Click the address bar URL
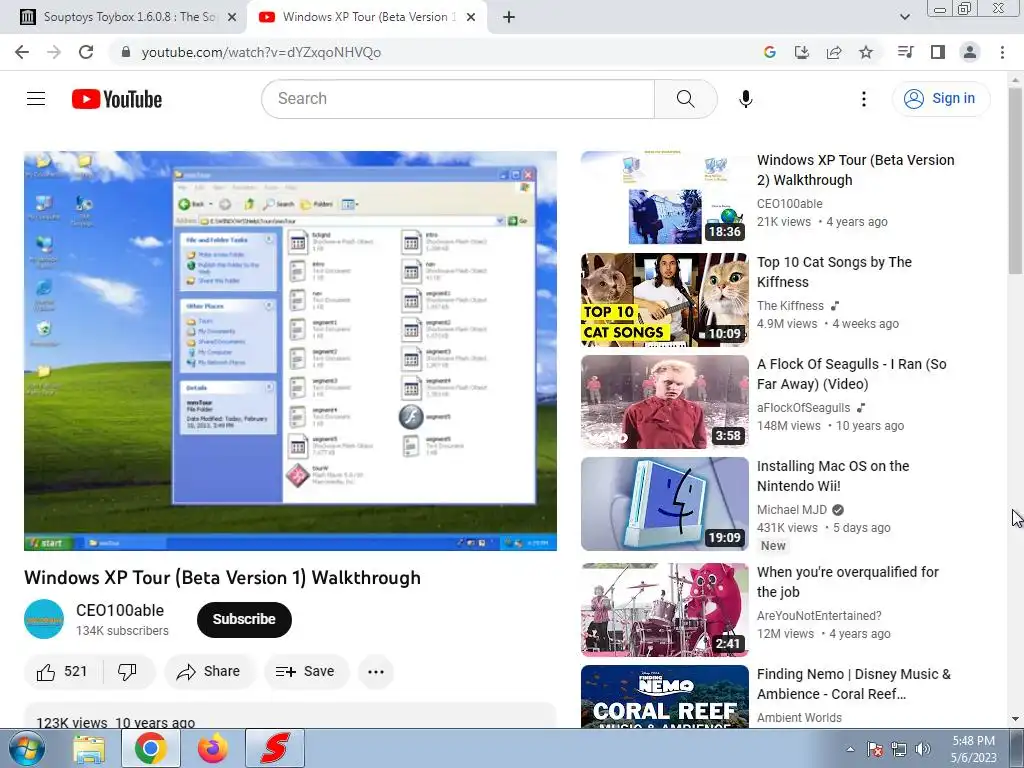This screenshot has height=768, width=1024. [261, 52]
